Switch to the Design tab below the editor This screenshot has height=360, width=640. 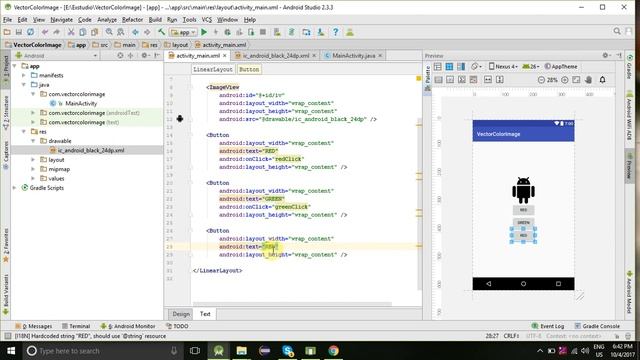pyautogui.click(x=181, y=314)
